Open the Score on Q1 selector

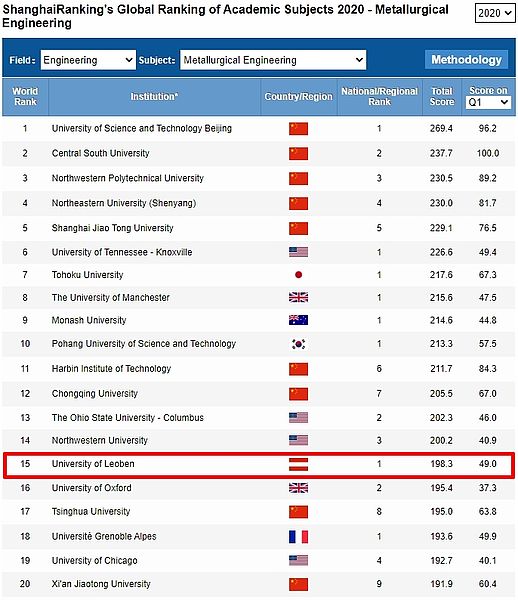click(488, 102)
